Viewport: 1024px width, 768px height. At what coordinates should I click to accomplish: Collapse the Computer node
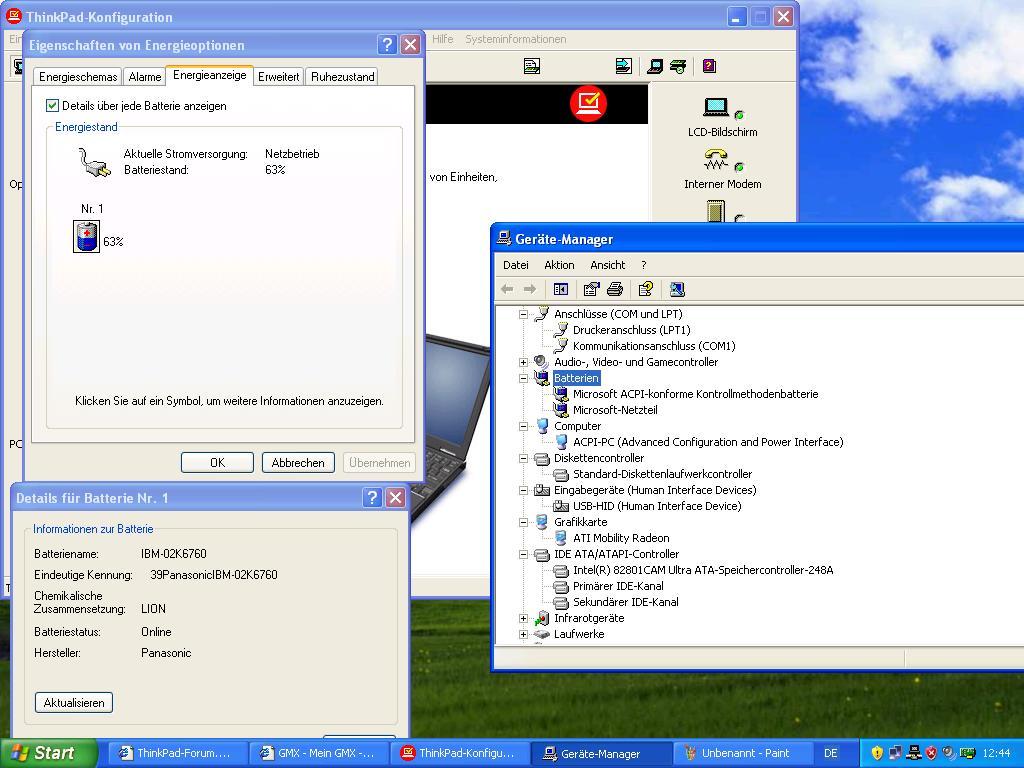[x=523, y=426]
